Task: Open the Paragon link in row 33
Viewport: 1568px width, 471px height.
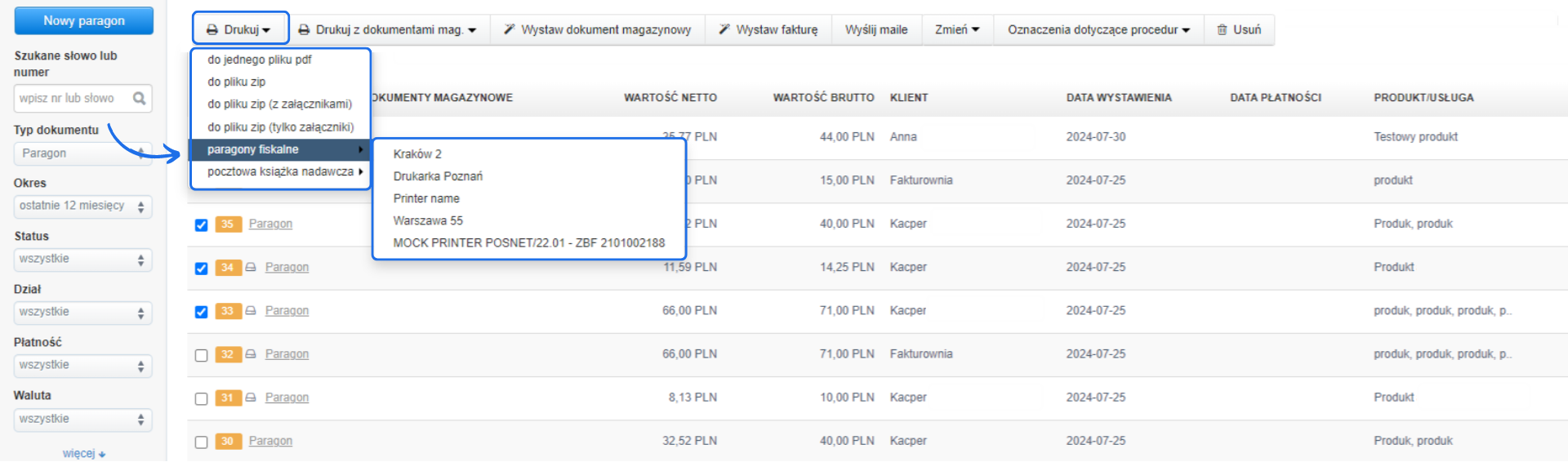Action: tap(287, 311)
